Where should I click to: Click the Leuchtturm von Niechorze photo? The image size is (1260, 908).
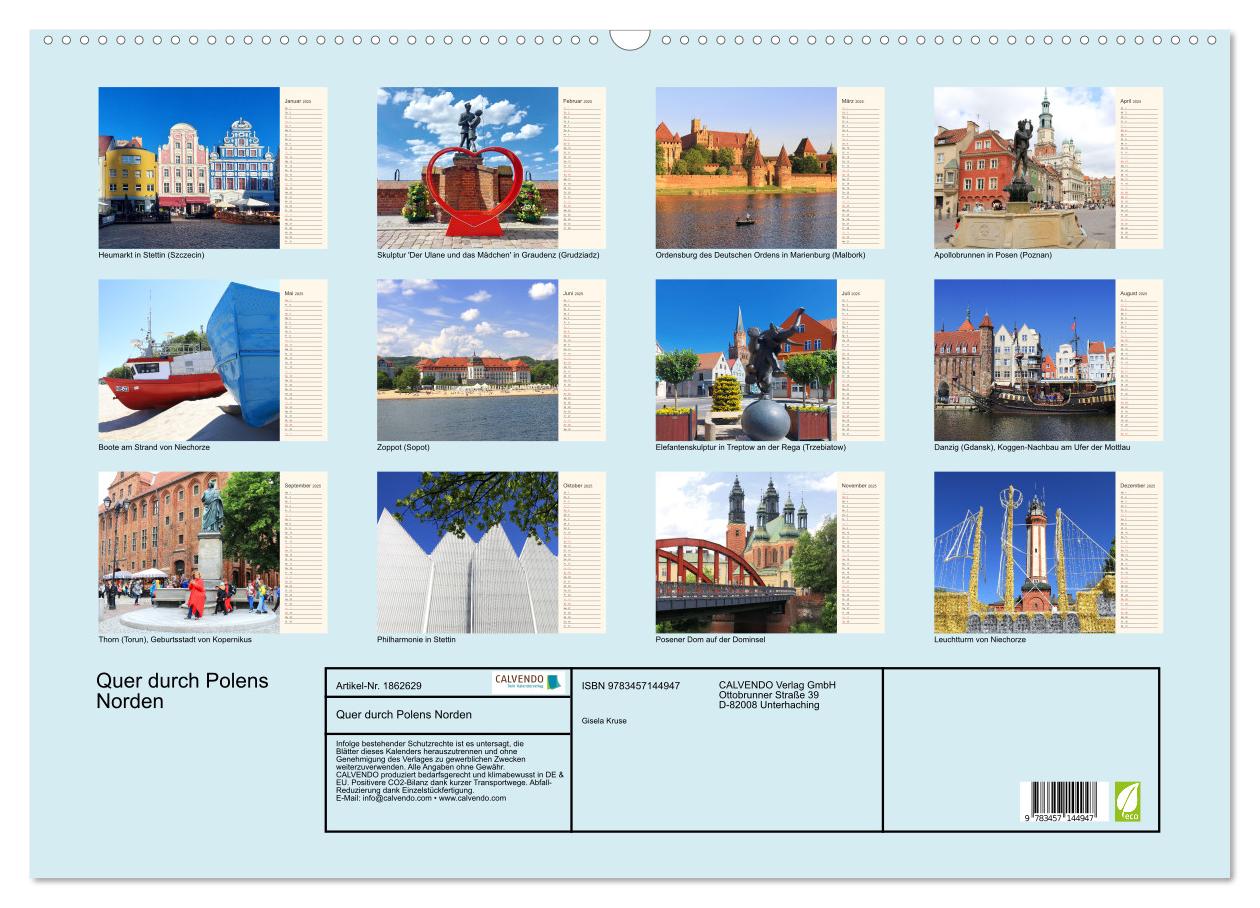pyautogui.click(x=1025, y=552)
